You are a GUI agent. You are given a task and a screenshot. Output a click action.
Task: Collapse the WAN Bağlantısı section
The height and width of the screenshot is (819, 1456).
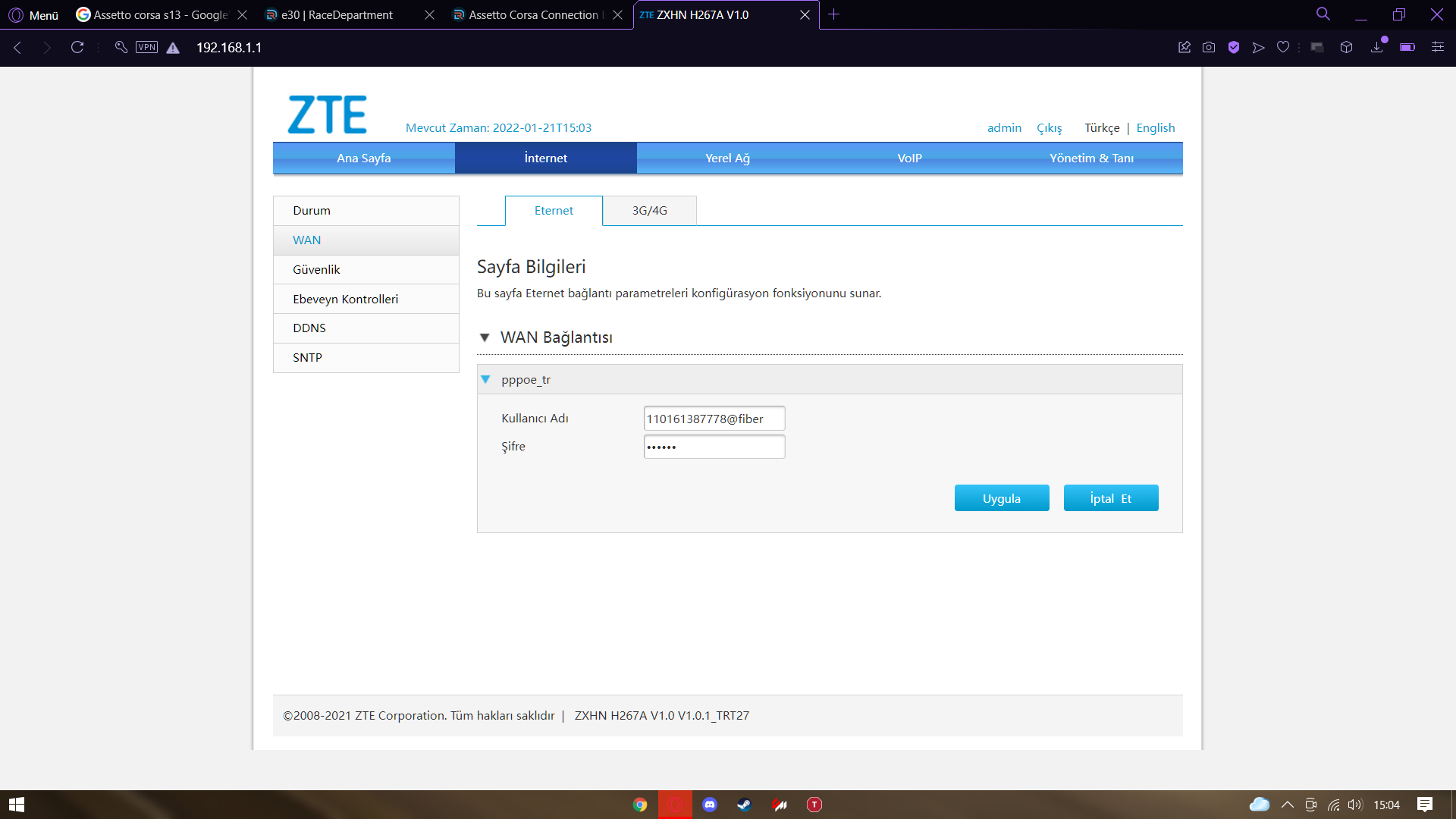485,337
